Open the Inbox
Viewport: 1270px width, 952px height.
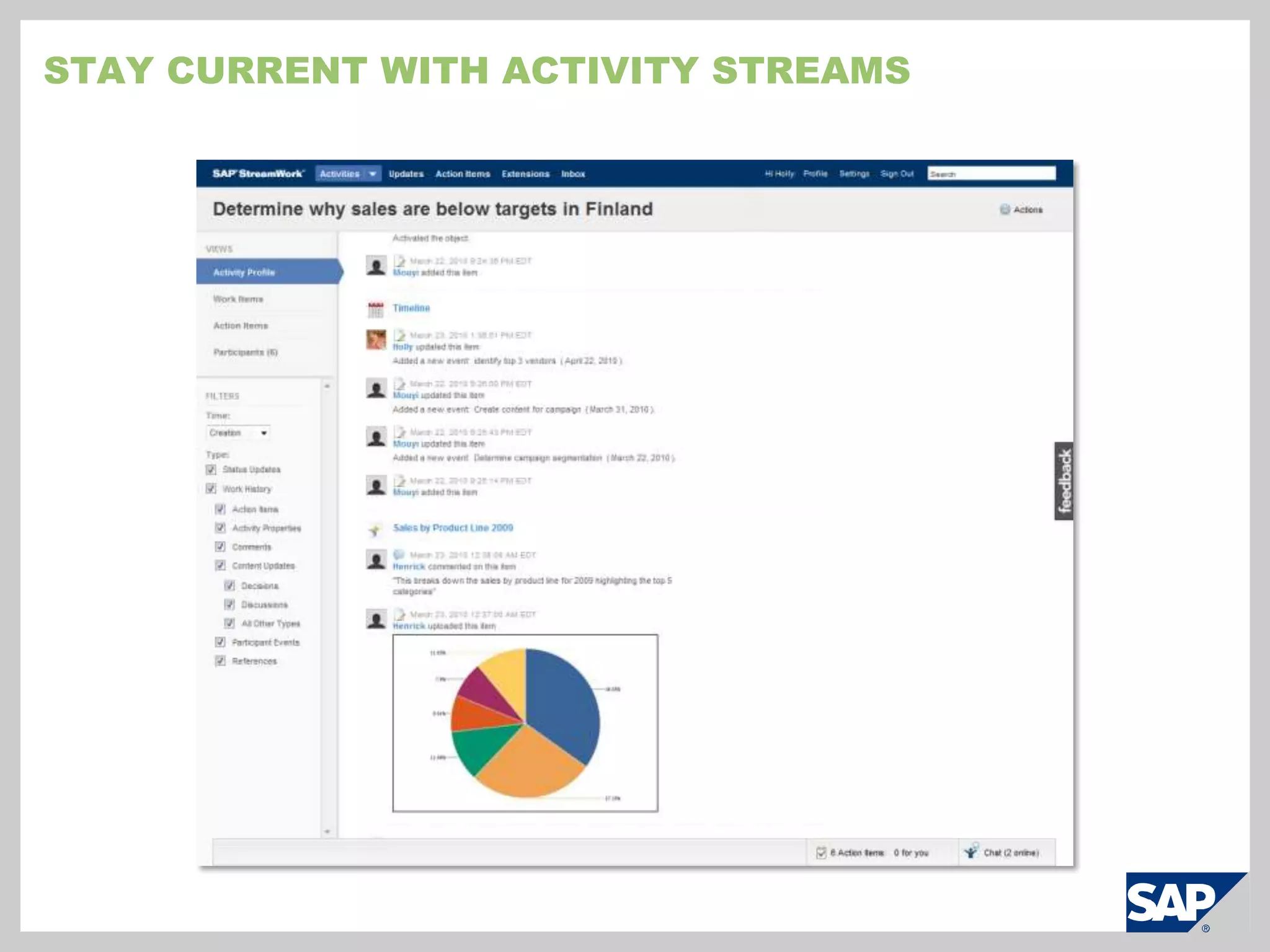573,174
